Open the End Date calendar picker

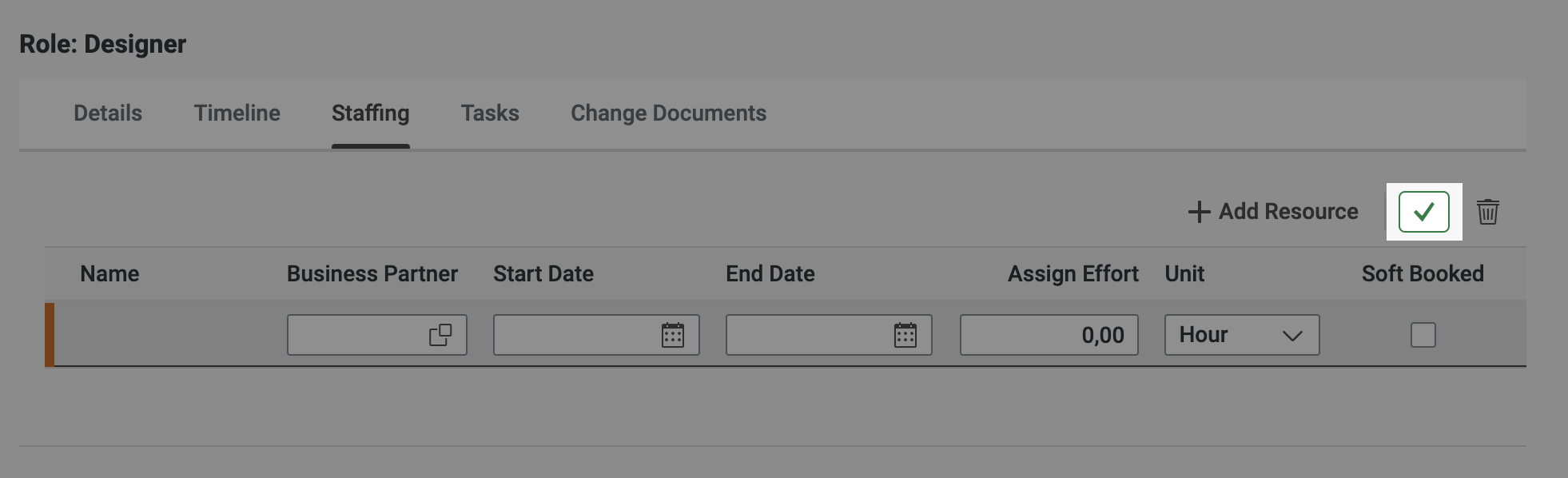tap(905, 335)
